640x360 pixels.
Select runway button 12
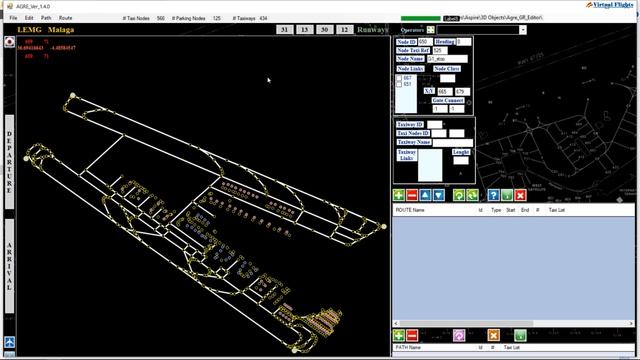coord(344,29)
